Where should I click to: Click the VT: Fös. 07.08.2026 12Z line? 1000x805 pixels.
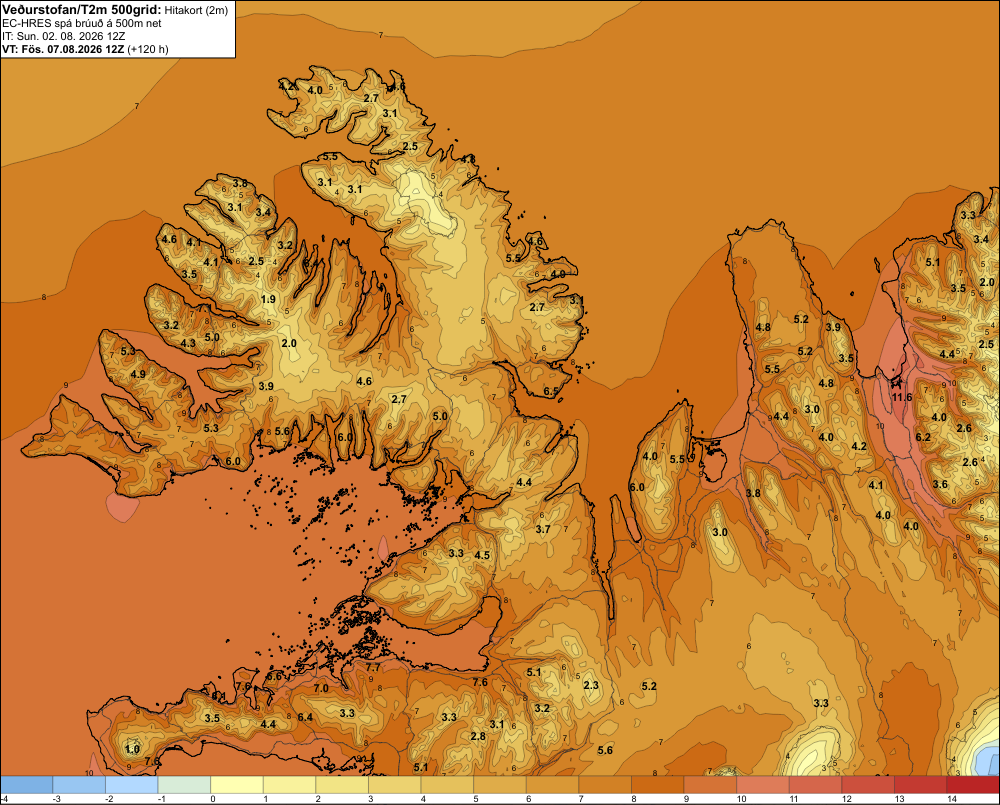click(x=85, y=49)
